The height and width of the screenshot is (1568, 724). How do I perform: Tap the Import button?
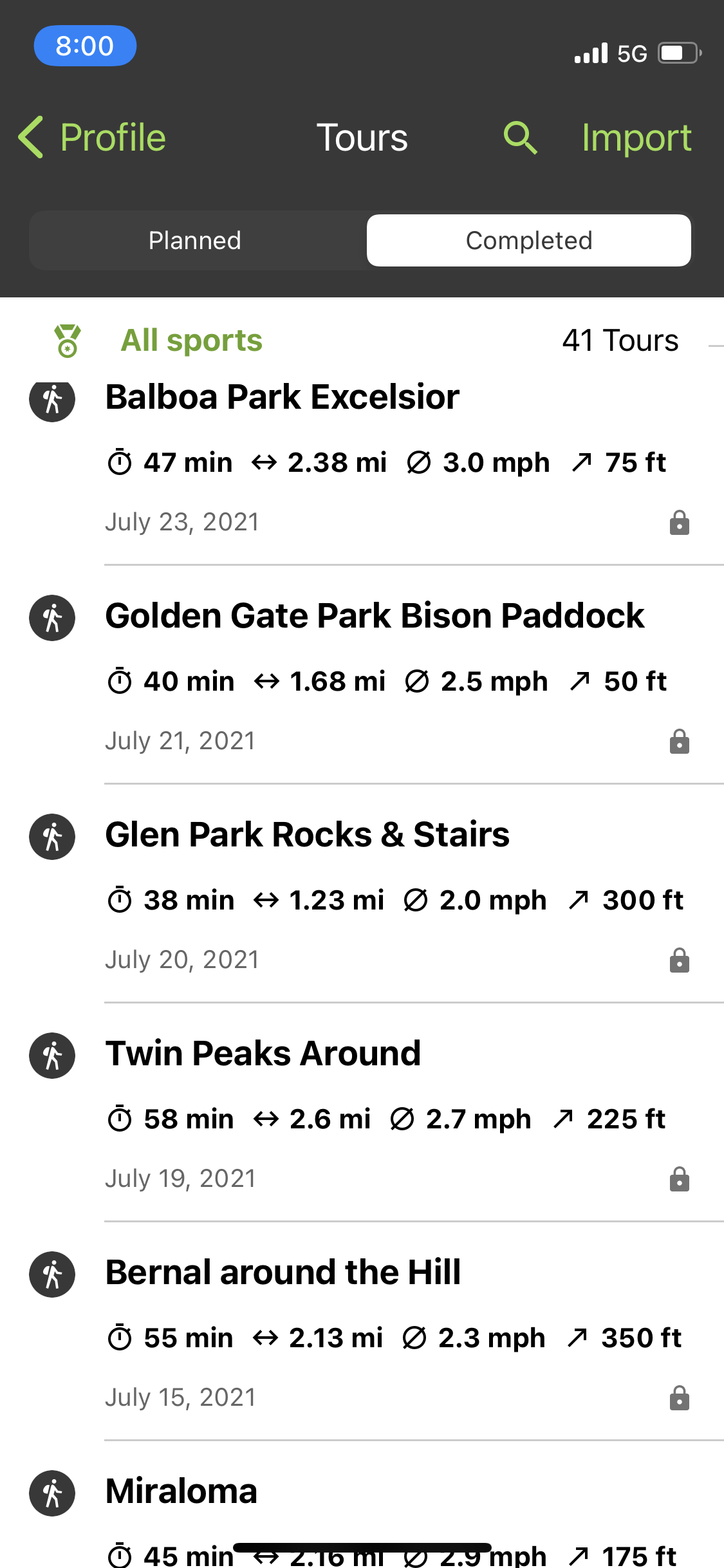click(x=636, y=138)
